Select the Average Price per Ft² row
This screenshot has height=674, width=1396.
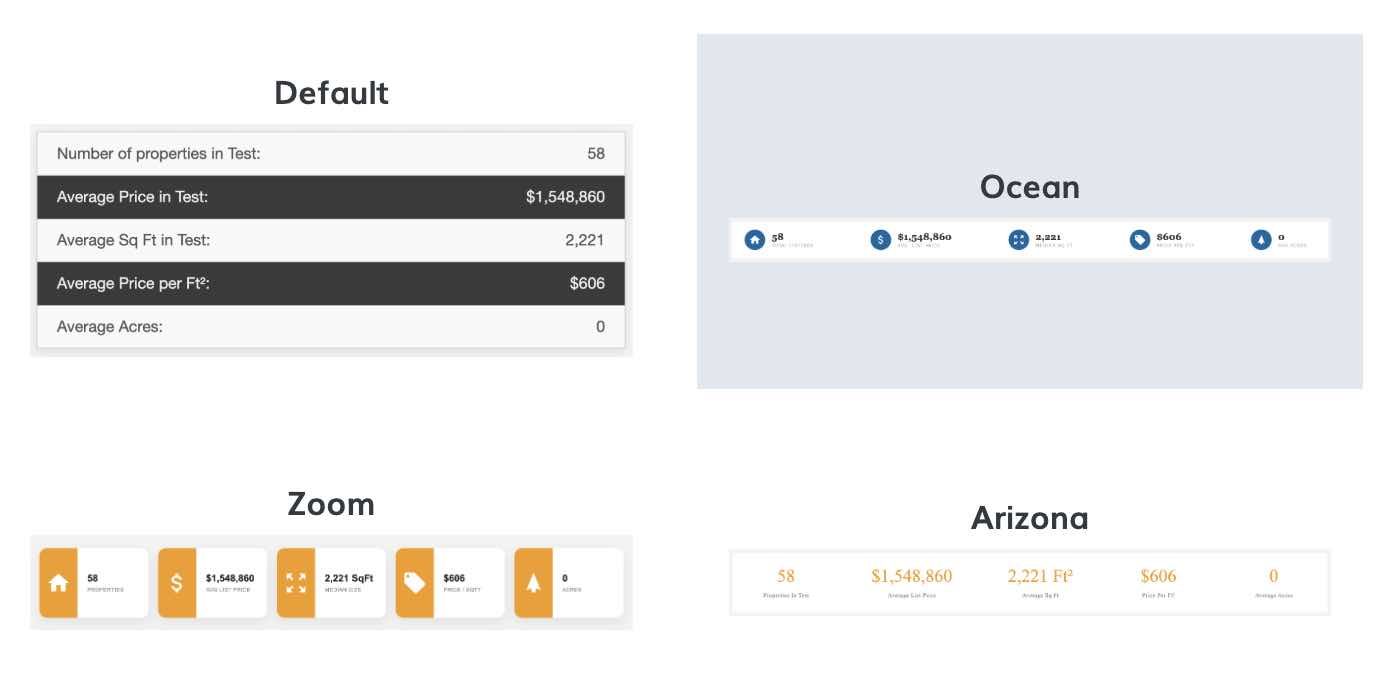[x=331, y=284]
